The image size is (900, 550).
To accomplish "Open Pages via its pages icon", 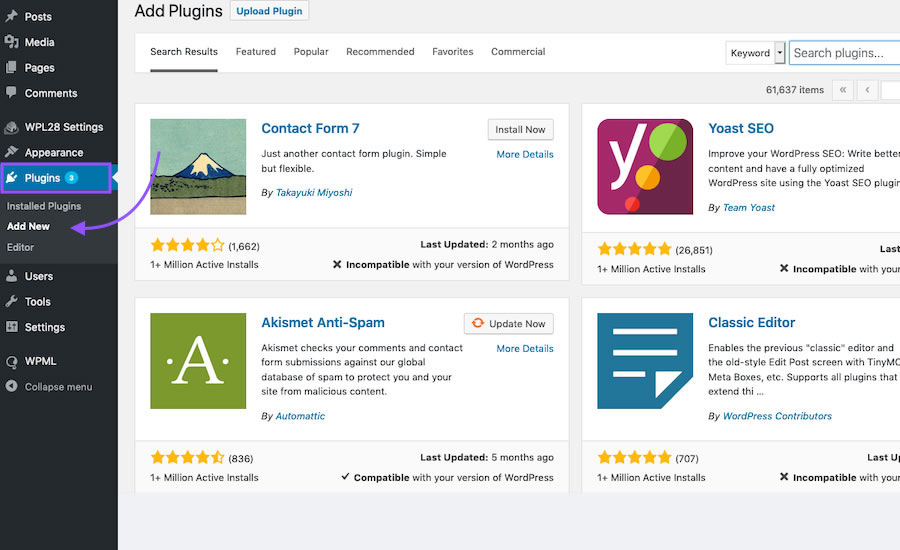I will pos(11,68).
